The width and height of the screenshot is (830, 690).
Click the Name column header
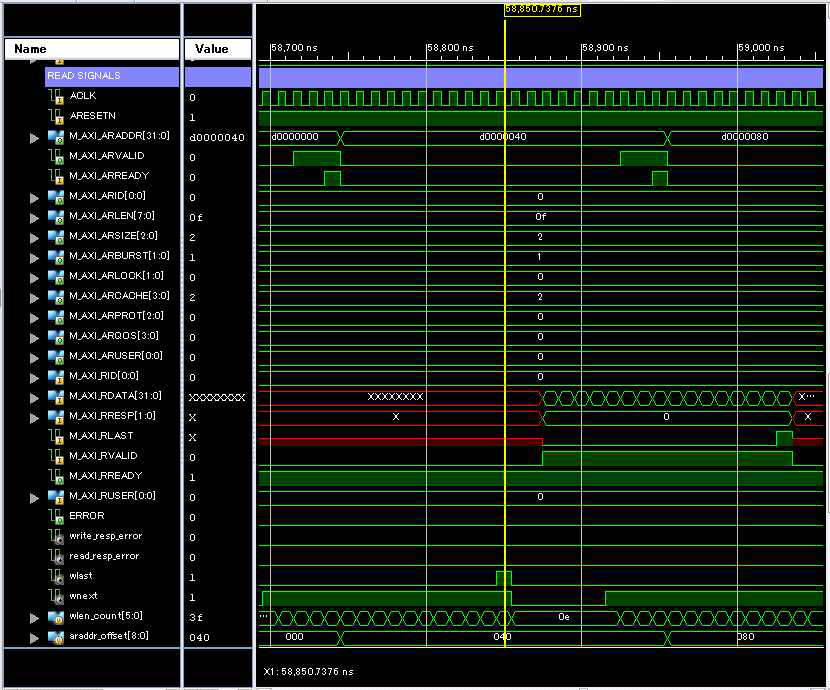[x=90, y=49]
